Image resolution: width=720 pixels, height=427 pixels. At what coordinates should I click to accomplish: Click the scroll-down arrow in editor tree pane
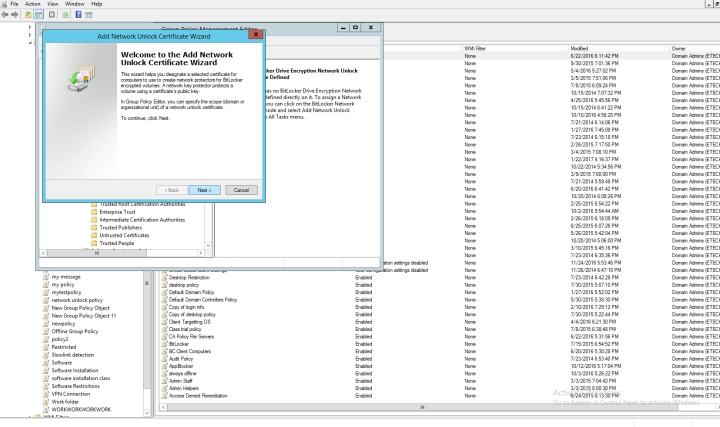[208, 246]
